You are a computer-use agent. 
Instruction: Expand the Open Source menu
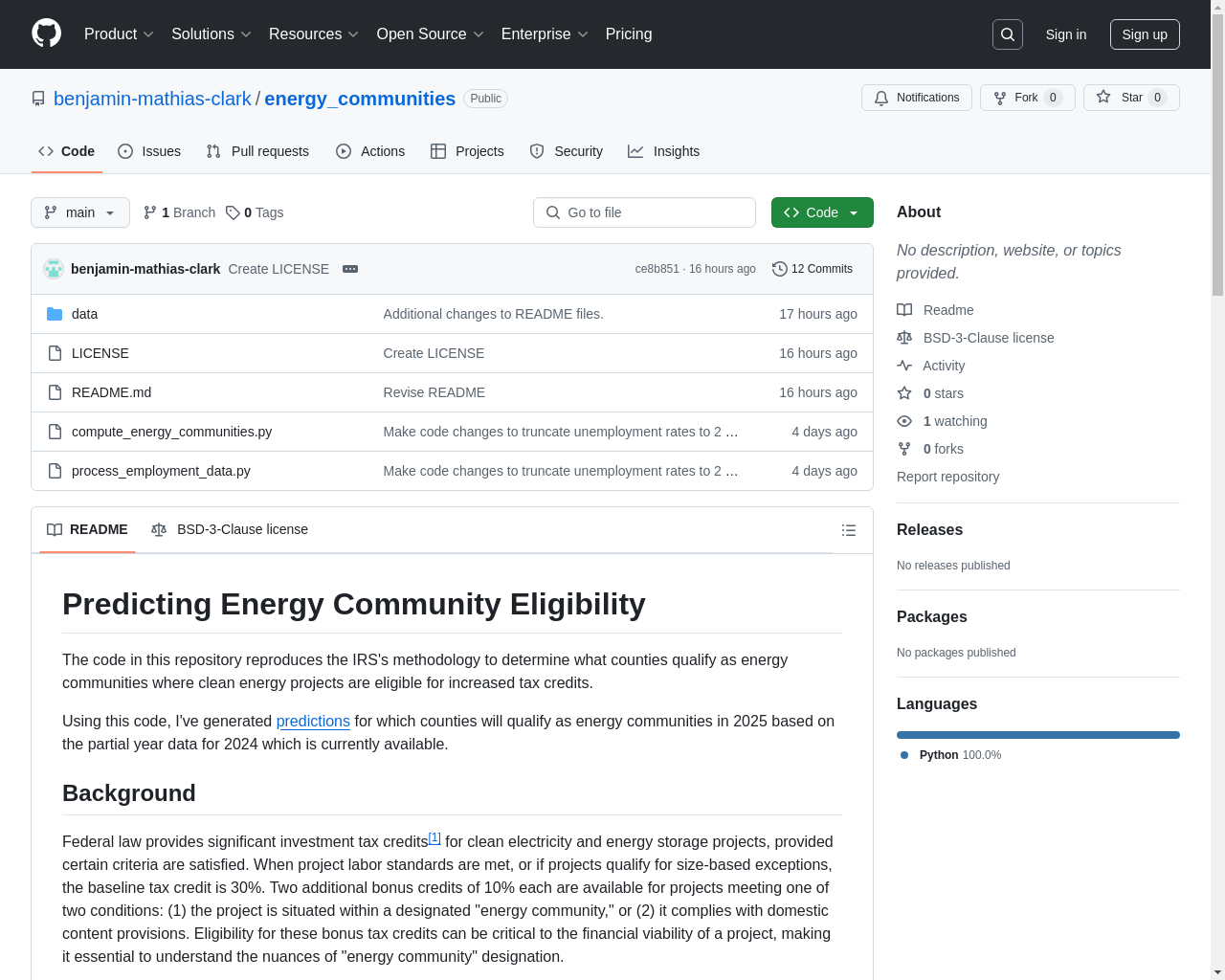click(x=431, y=34)
